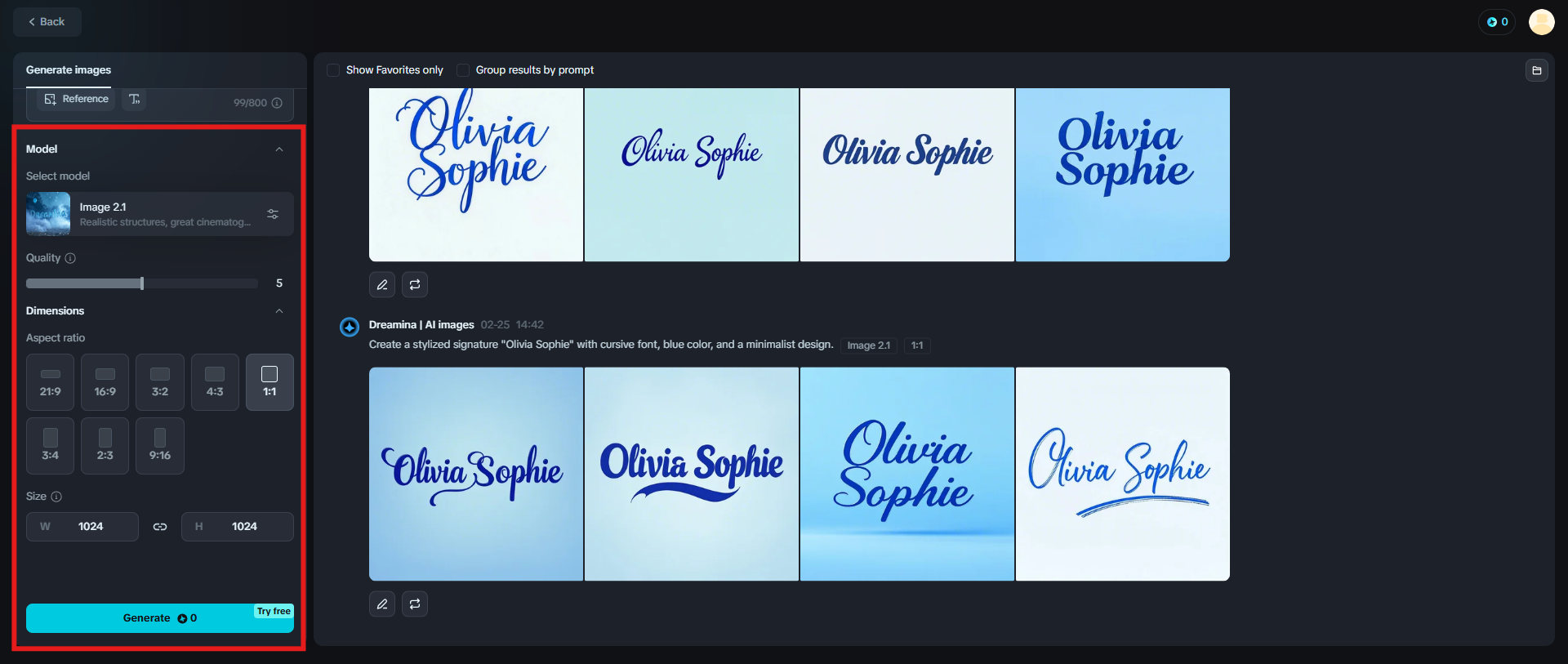Click the Image 2.1 tag on the prompt
1568x664 pixels.
(869, 345)
